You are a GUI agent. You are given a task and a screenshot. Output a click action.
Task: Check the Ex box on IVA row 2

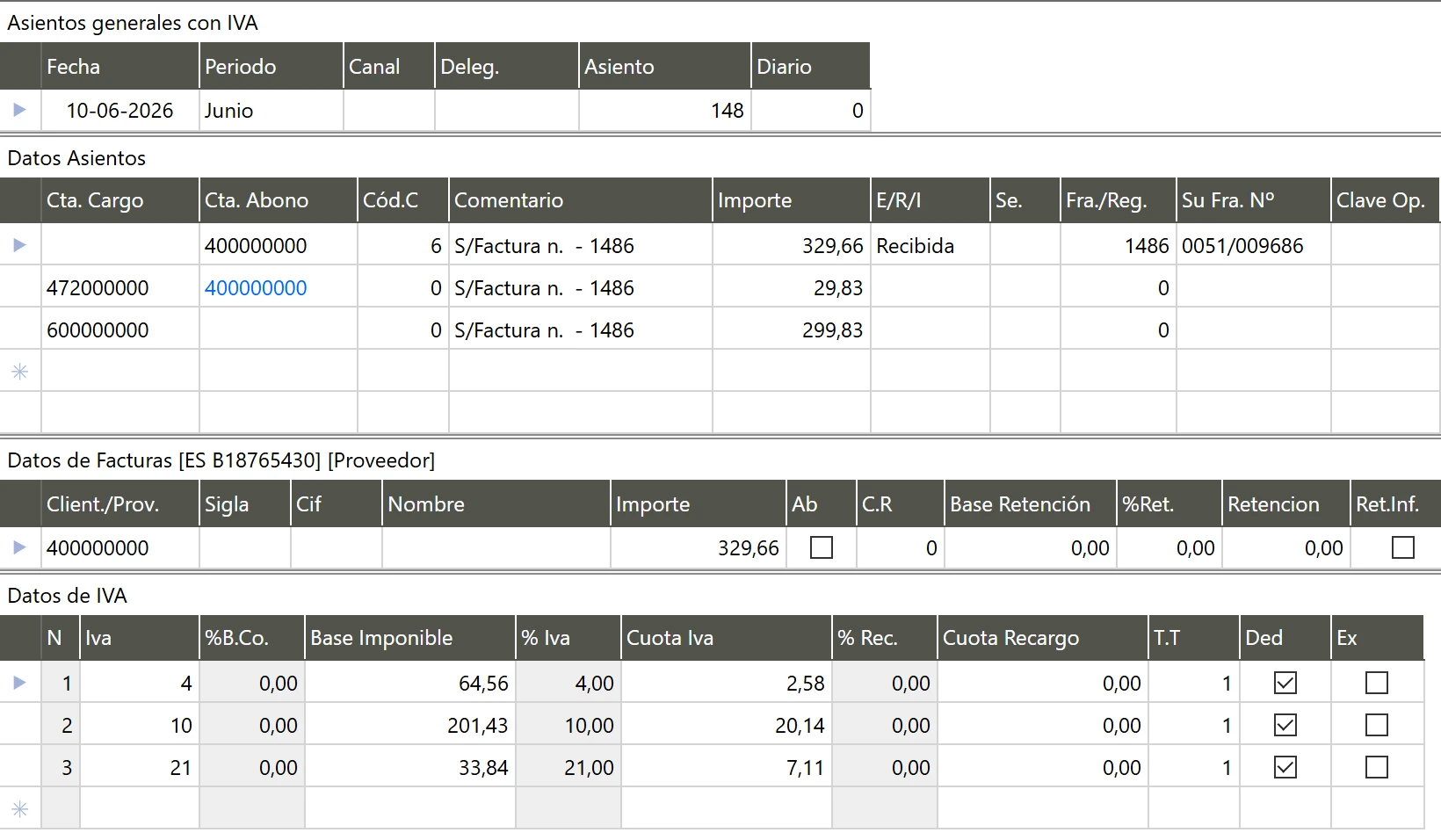(1377, 725)
